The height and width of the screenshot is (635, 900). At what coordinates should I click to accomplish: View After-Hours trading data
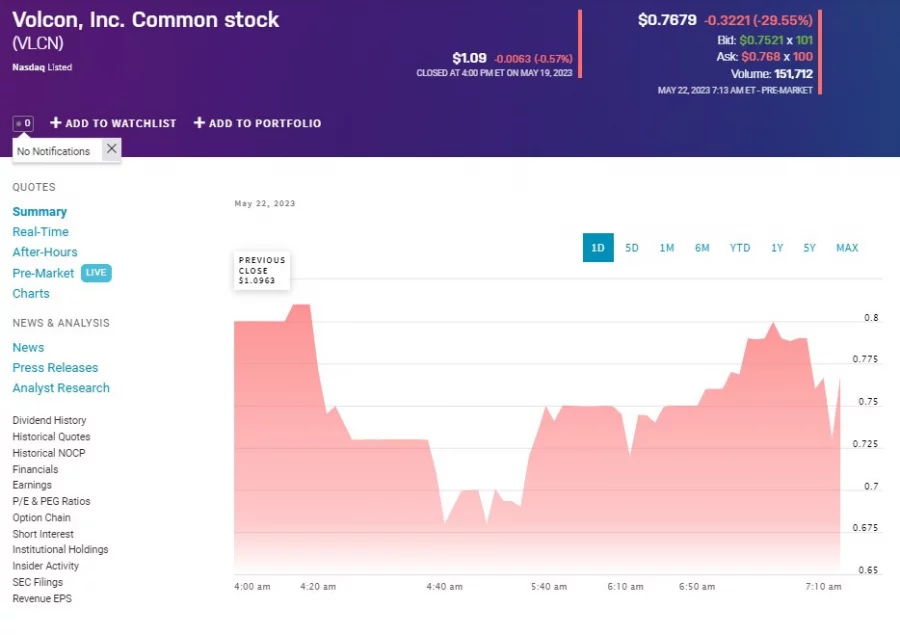click(x=44, y=252)
